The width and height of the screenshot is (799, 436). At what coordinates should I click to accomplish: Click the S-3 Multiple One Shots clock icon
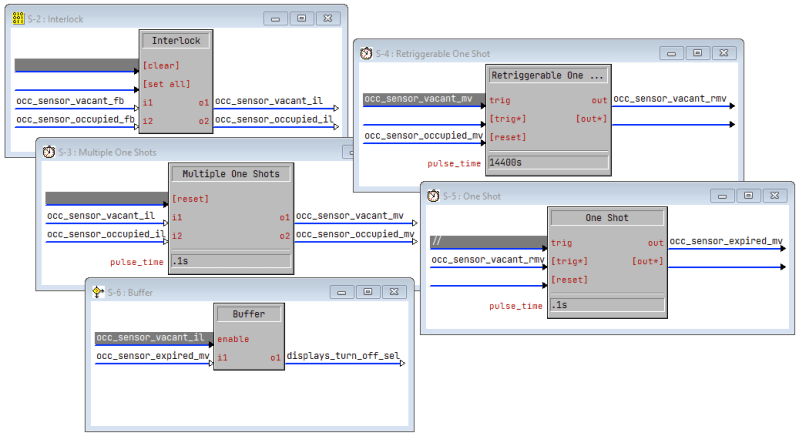[48, 151]
